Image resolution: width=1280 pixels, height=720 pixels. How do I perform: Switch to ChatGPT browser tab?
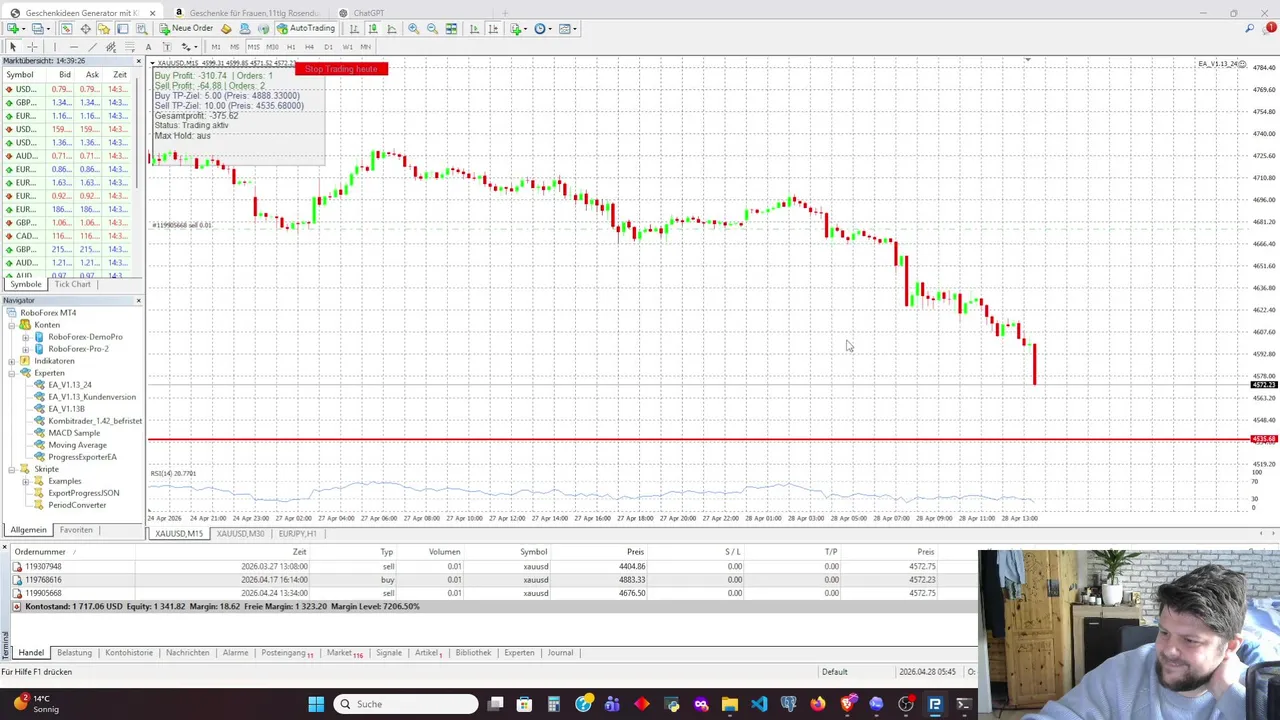tap(368, 13)
